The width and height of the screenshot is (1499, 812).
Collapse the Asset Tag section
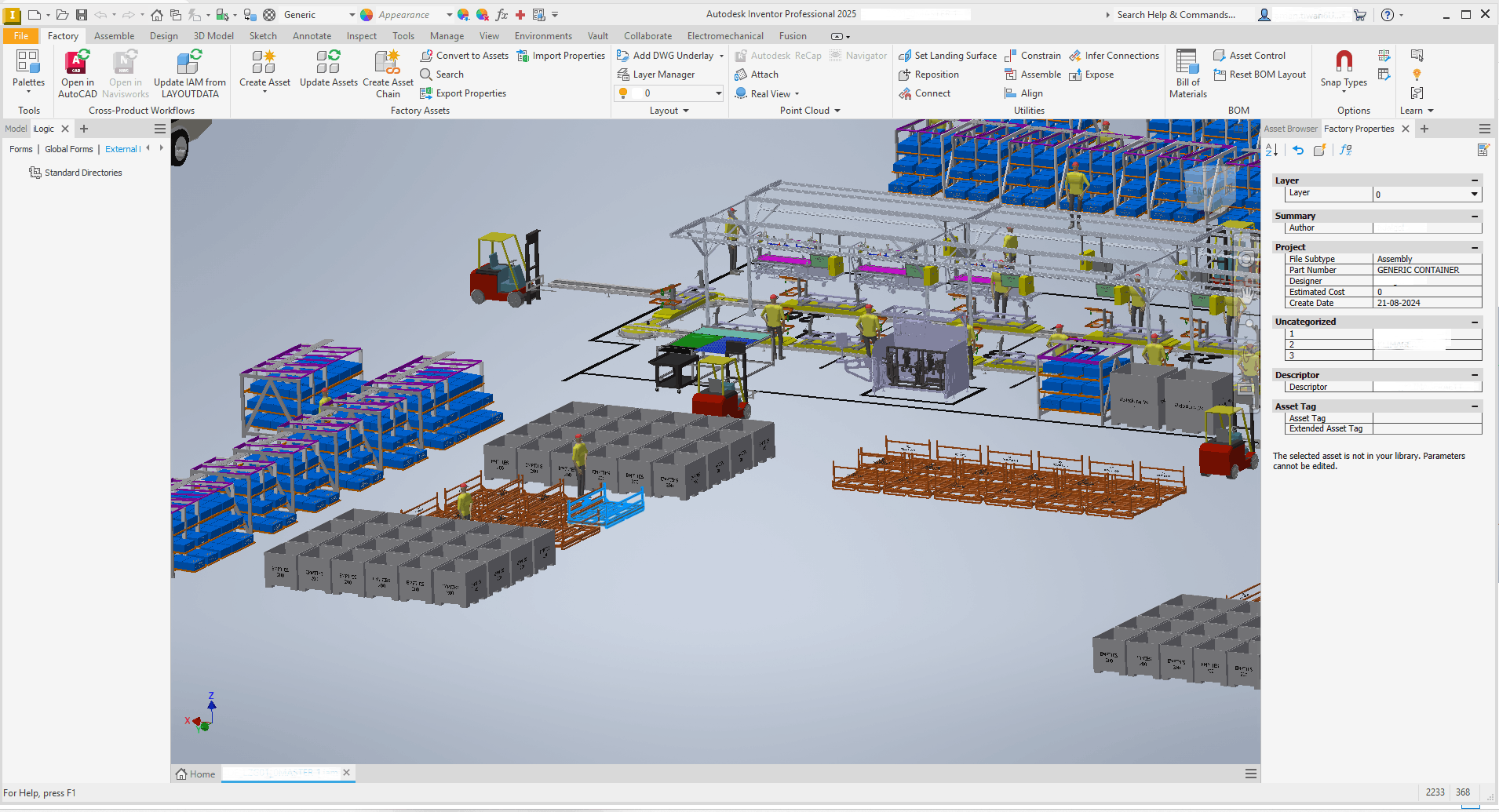click(1475, 406)
